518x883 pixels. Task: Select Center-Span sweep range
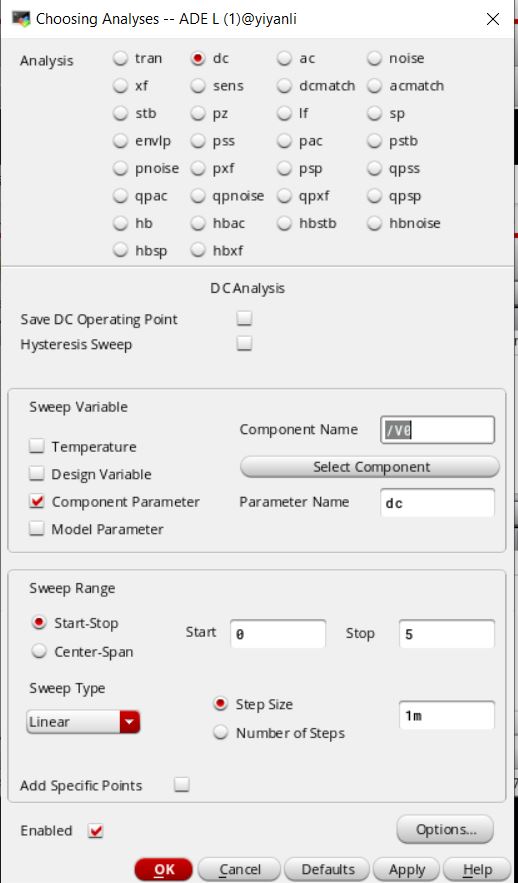point(39,652)
